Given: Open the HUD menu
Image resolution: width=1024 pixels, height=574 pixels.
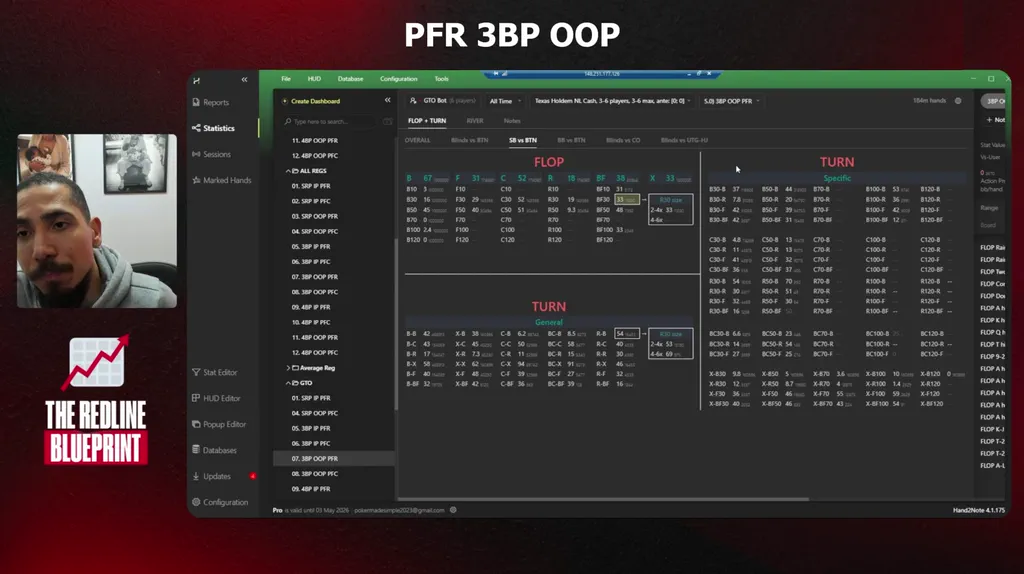Looking at the screenshot, I should click(x=314, y=79).
